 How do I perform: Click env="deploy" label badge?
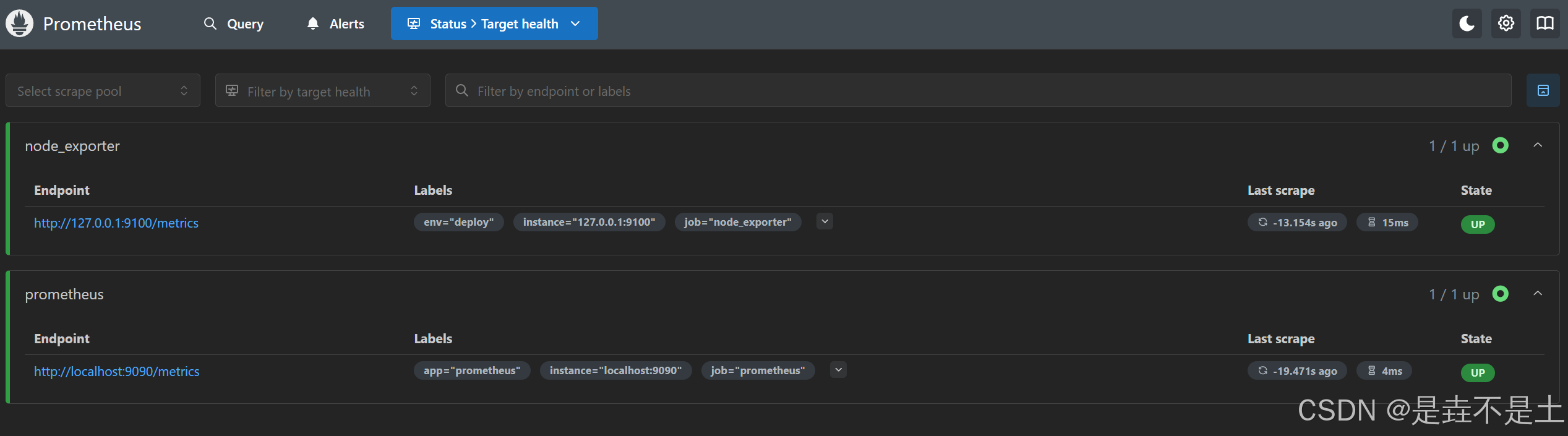point(458,222)
